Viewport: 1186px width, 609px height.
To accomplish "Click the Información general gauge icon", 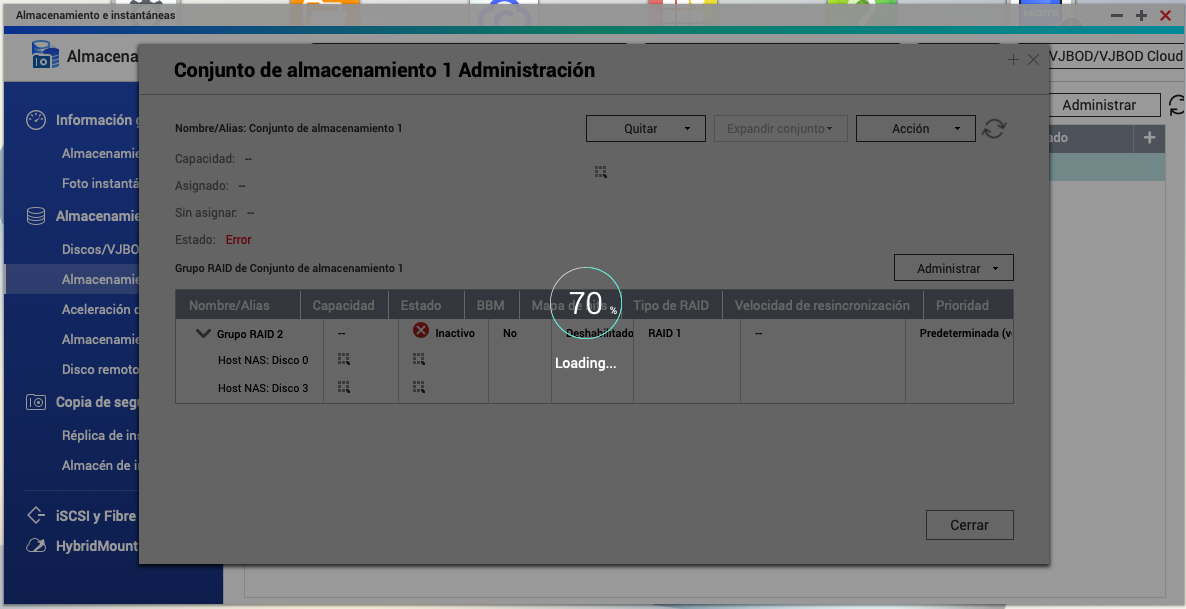I will tap(36, 120).
